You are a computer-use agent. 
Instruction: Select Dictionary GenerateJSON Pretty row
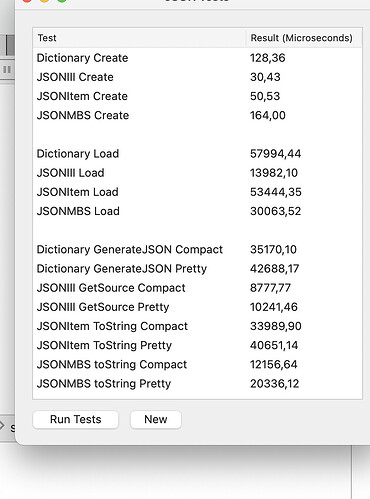[197, 269]
